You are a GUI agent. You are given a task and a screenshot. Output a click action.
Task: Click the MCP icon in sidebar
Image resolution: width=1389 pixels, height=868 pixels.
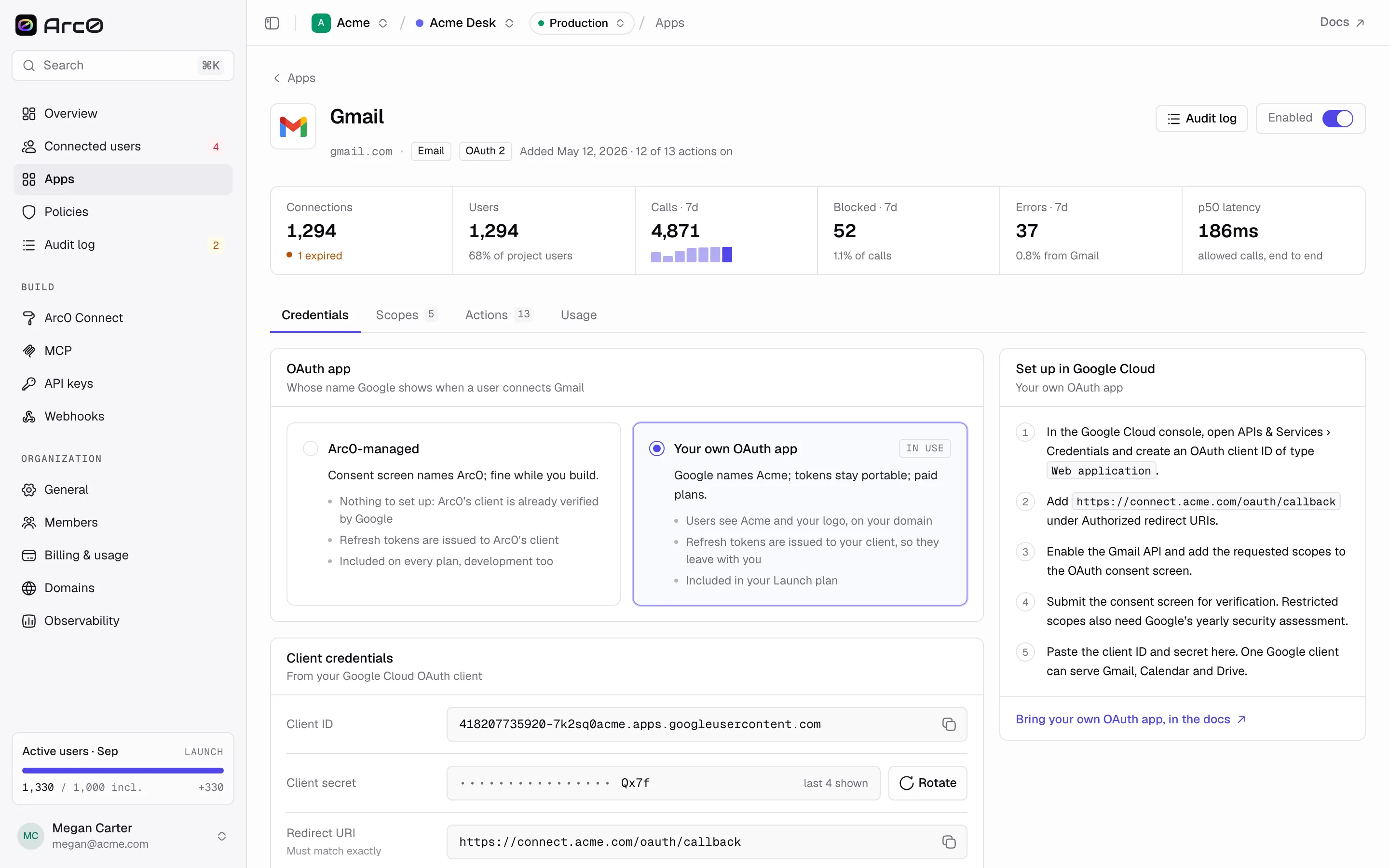(x=29, y=351)
